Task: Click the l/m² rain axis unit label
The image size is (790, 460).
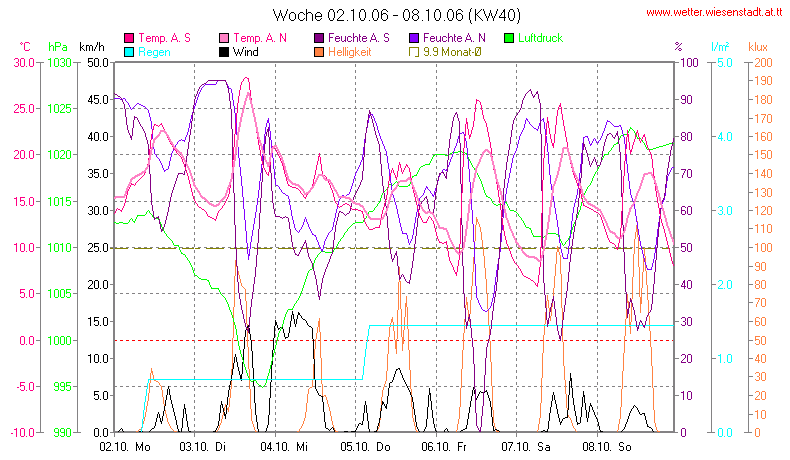Action: click(x=720, y=47)
